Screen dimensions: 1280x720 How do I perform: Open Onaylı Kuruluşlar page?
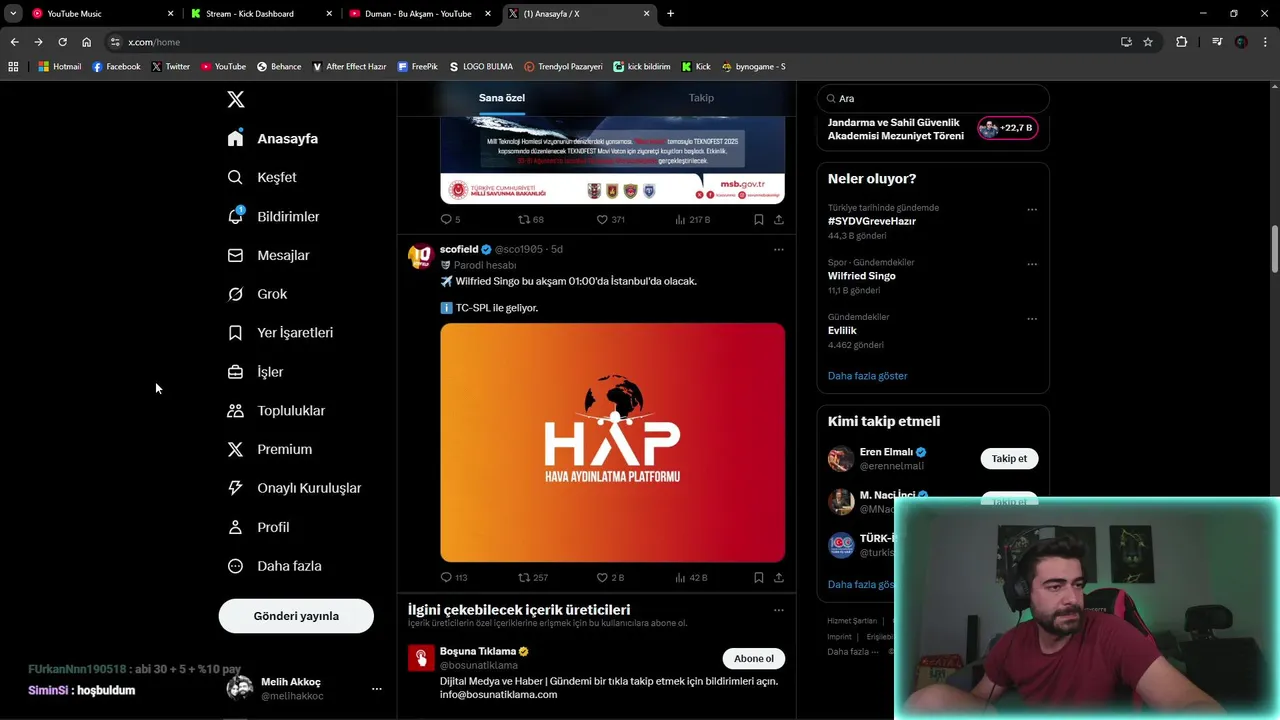(x=295, y=488)
